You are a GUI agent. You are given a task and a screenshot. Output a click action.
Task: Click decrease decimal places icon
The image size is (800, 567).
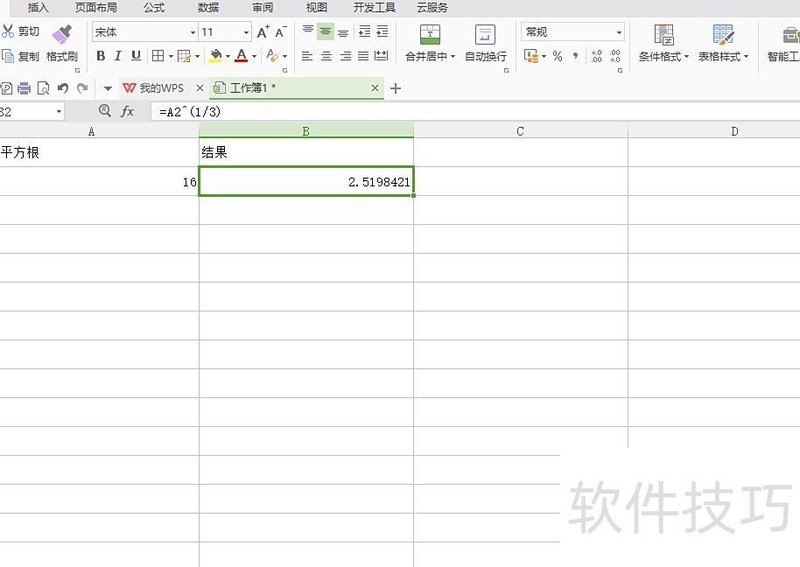coord(615,56)
